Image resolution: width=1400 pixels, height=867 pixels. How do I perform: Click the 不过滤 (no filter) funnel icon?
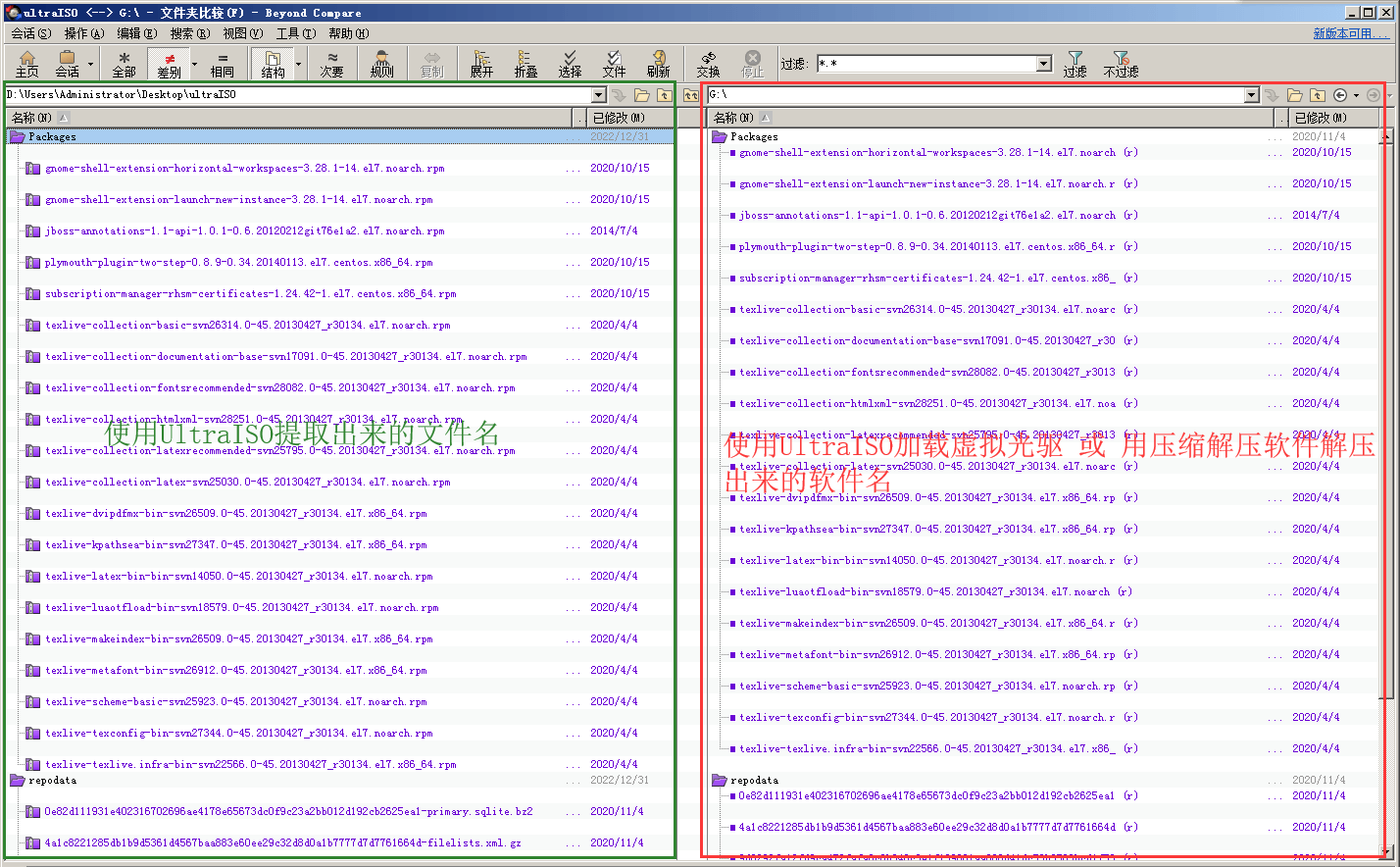point(1121,64)
